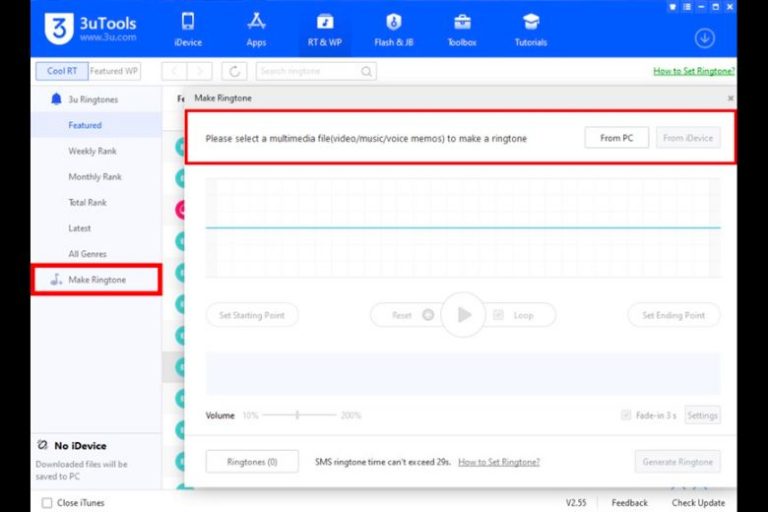Select Monthly Rank in the sidebar

[96, 176]
